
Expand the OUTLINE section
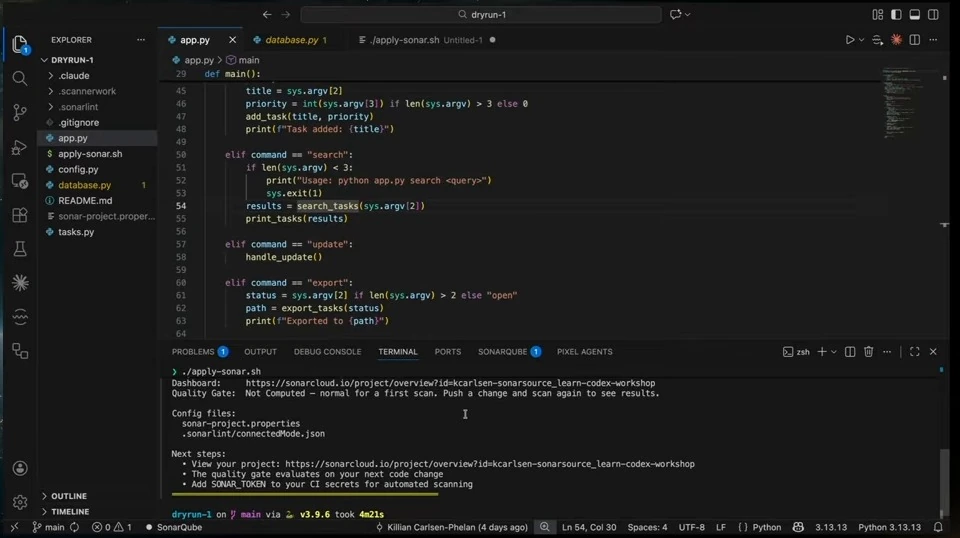tap(69, 496)
